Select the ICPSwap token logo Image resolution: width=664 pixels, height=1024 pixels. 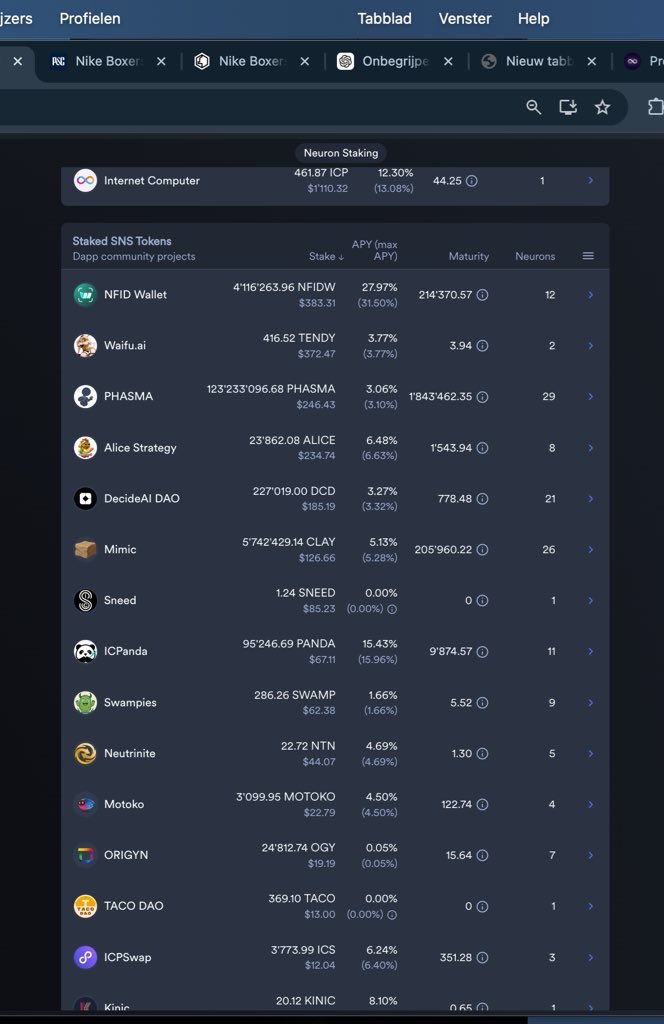(x=85, y=957)
